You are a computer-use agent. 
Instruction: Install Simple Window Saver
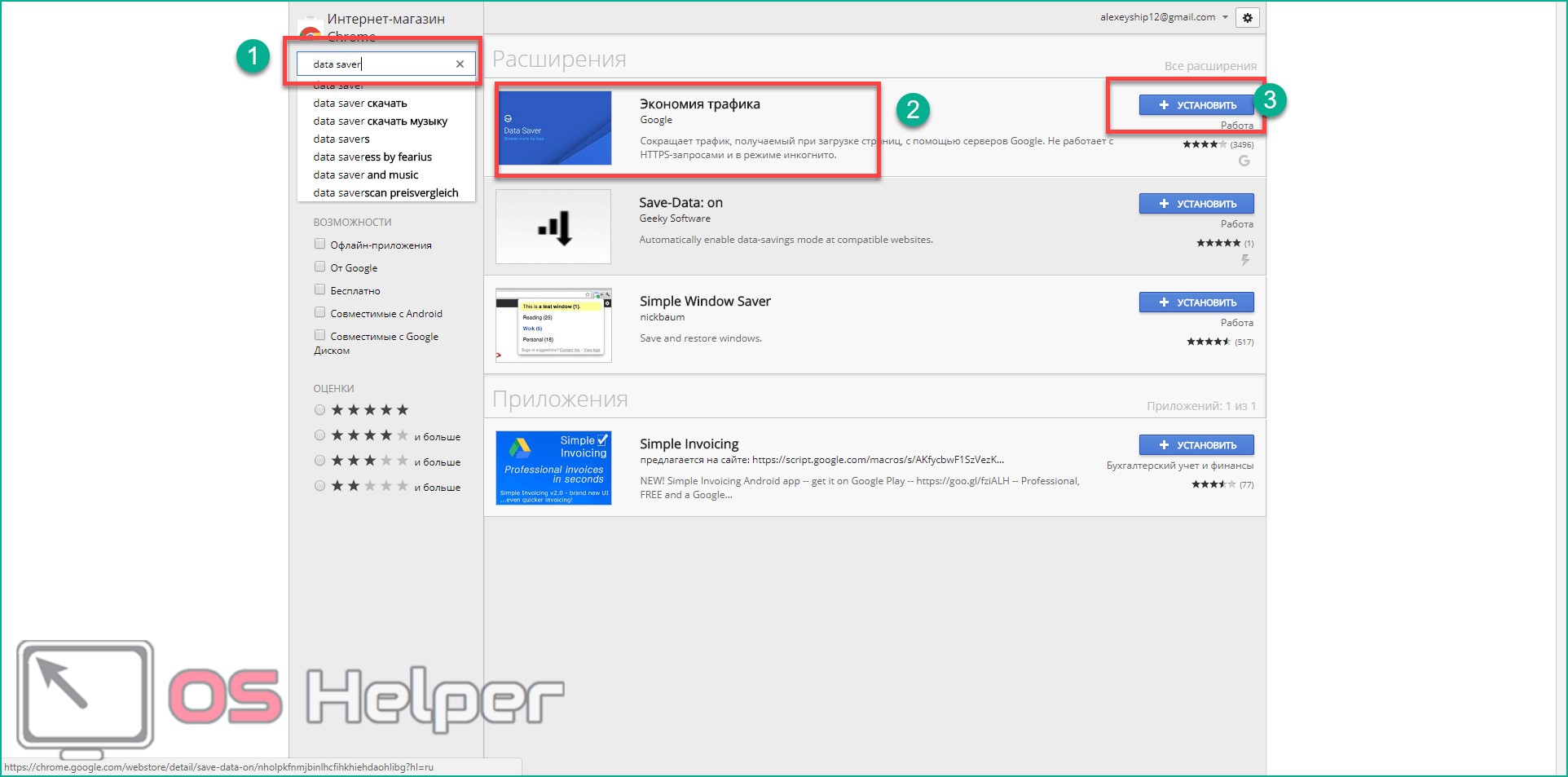coord(1196,302)
